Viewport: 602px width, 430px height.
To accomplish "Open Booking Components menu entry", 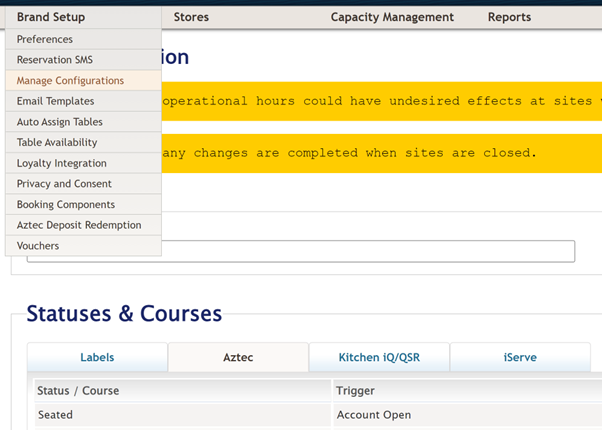I will [x=83, y=205].
